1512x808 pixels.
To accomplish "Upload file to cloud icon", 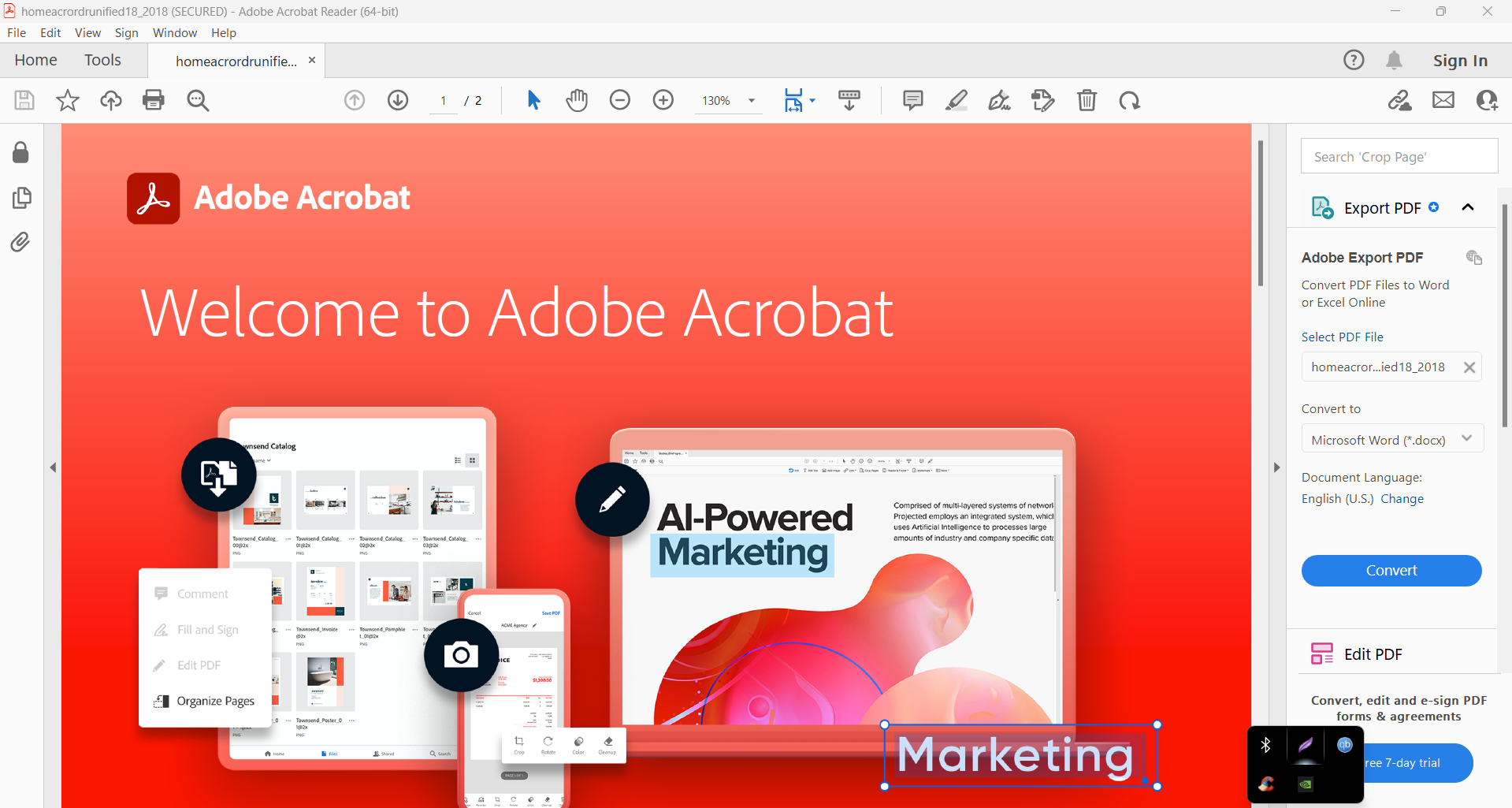I will click(111, 100).
